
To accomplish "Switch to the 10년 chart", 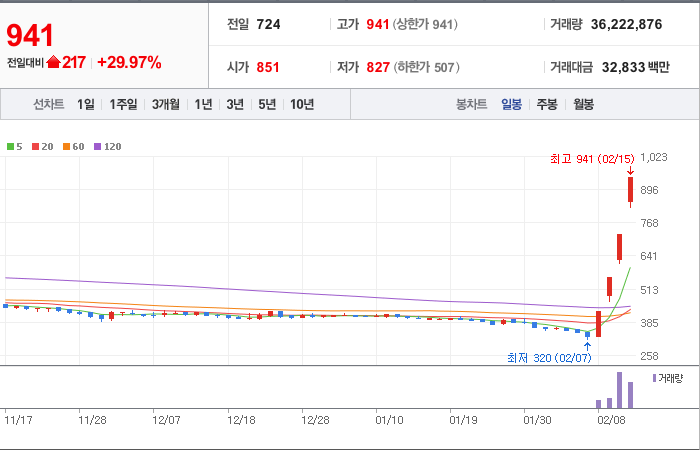I will tap(302, 104).
